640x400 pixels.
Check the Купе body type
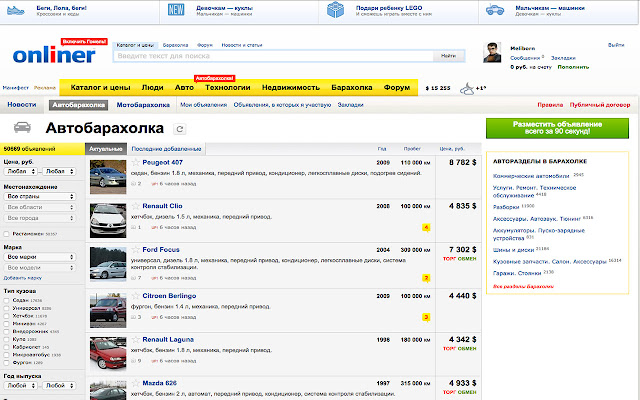coord(6,339)
